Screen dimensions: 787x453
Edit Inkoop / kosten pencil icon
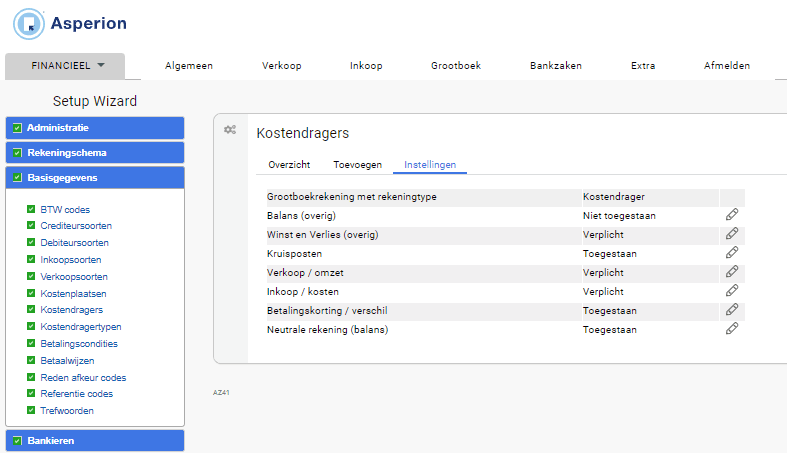click(x=732, y=291)
